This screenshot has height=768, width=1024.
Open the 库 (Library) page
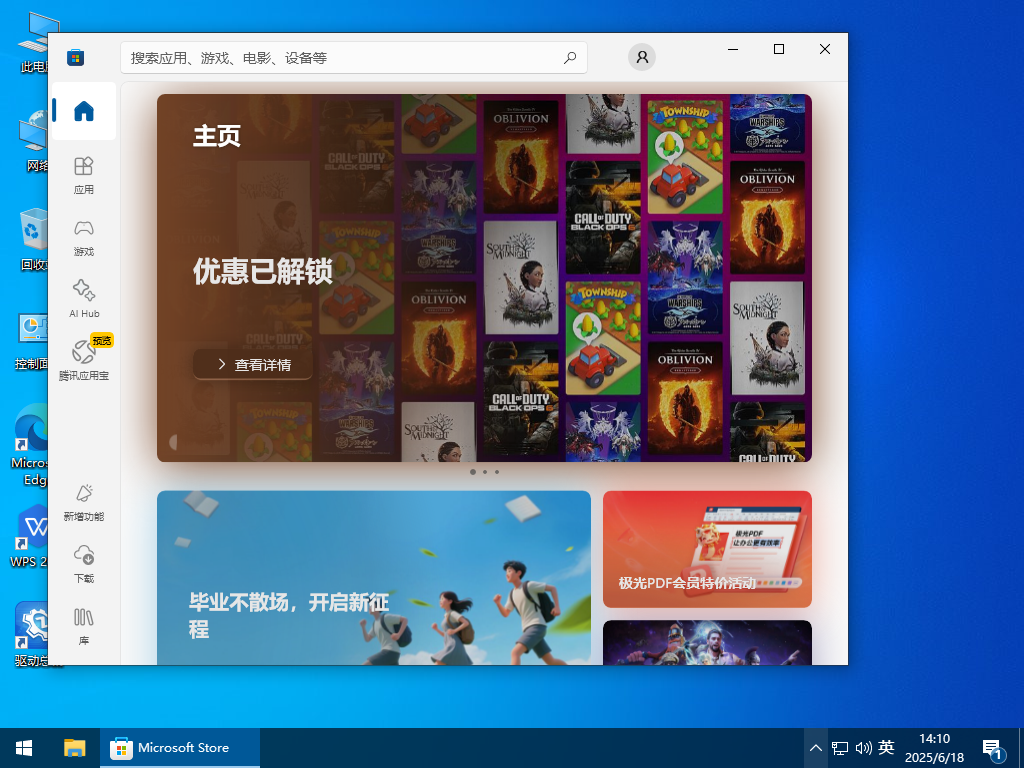pos(84,626)
